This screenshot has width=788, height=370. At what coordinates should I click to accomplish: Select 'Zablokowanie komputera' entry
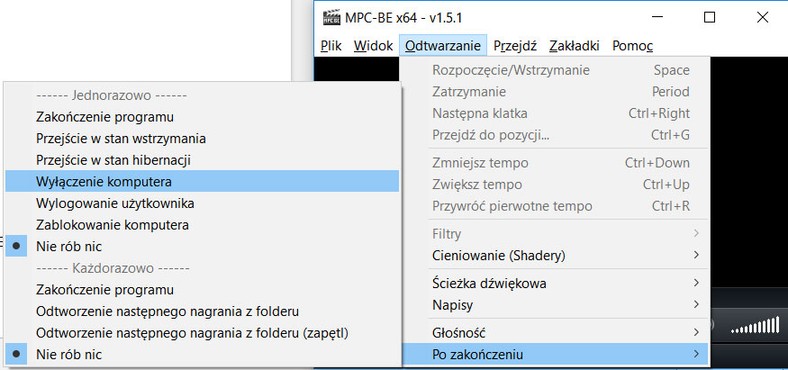click(202, 225)
